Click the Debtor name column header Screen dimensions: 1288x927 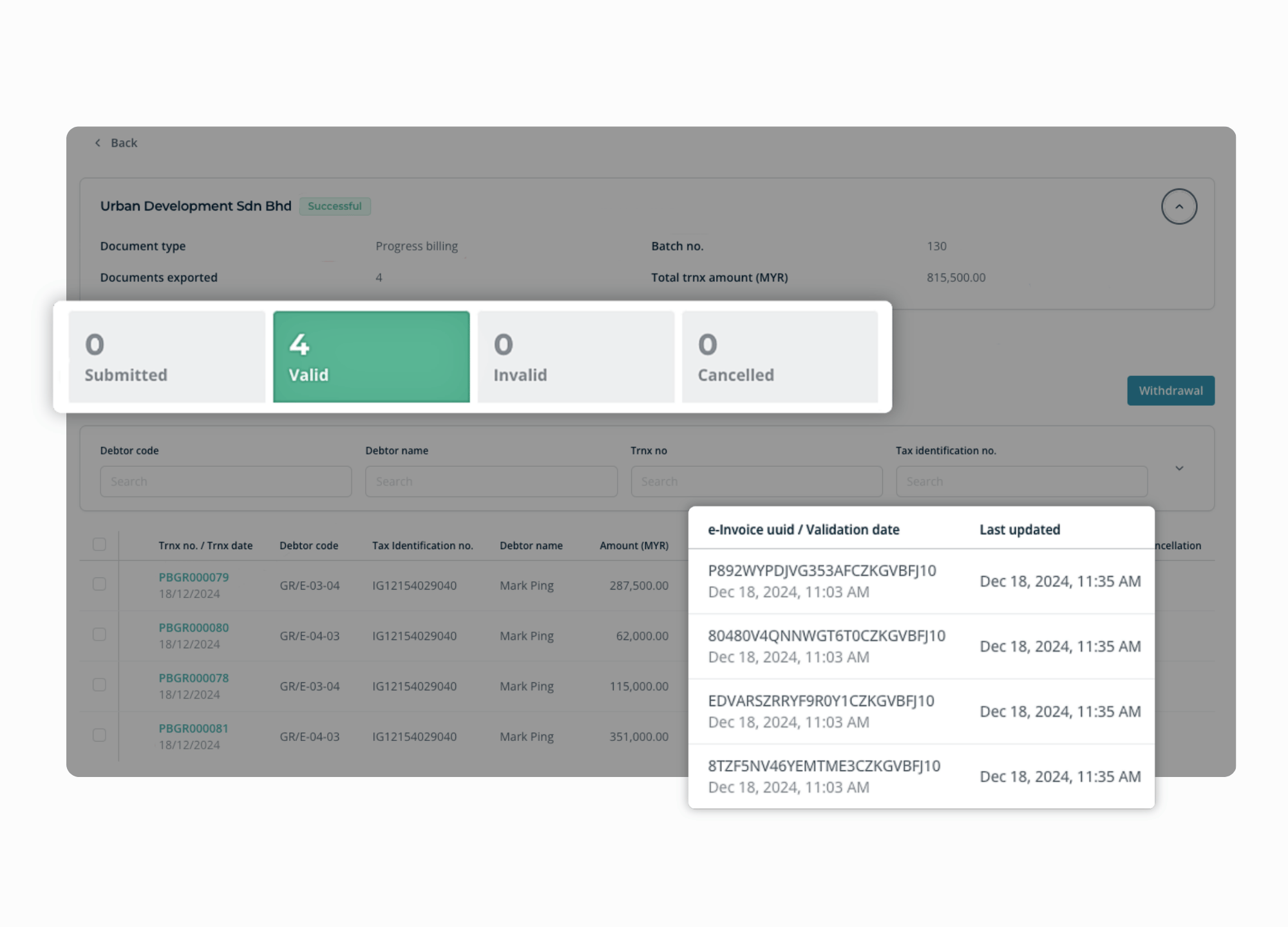[531, 546]
